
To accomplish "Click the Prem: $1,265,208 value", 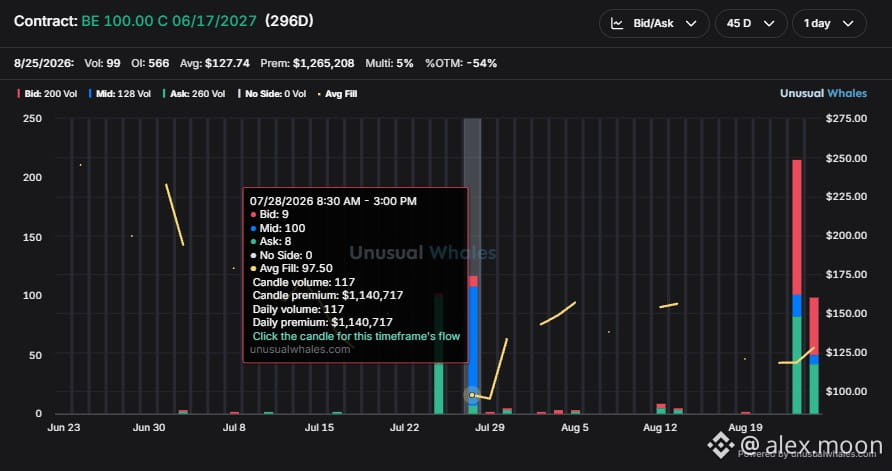I will point(307,63).
